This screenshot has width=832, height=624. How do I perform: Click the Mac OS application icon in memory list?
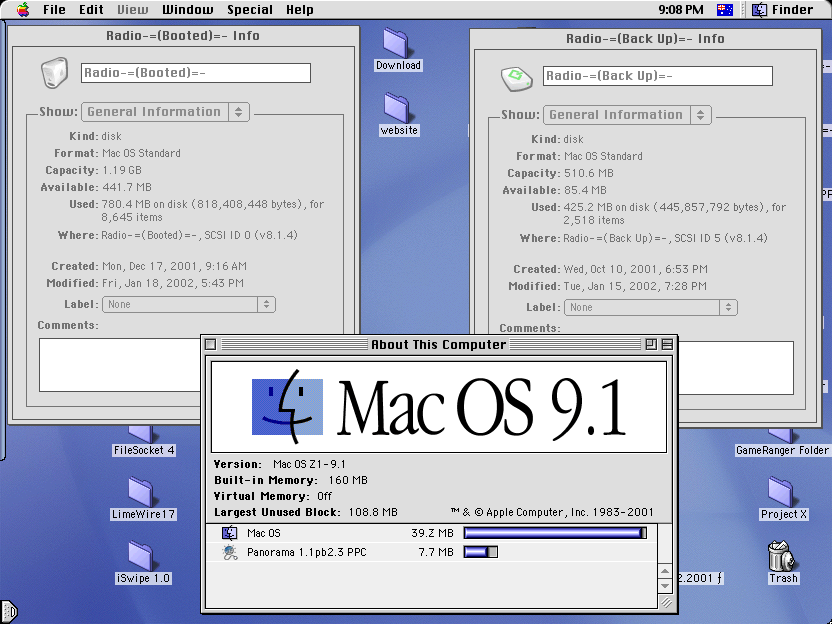[229, 533]
